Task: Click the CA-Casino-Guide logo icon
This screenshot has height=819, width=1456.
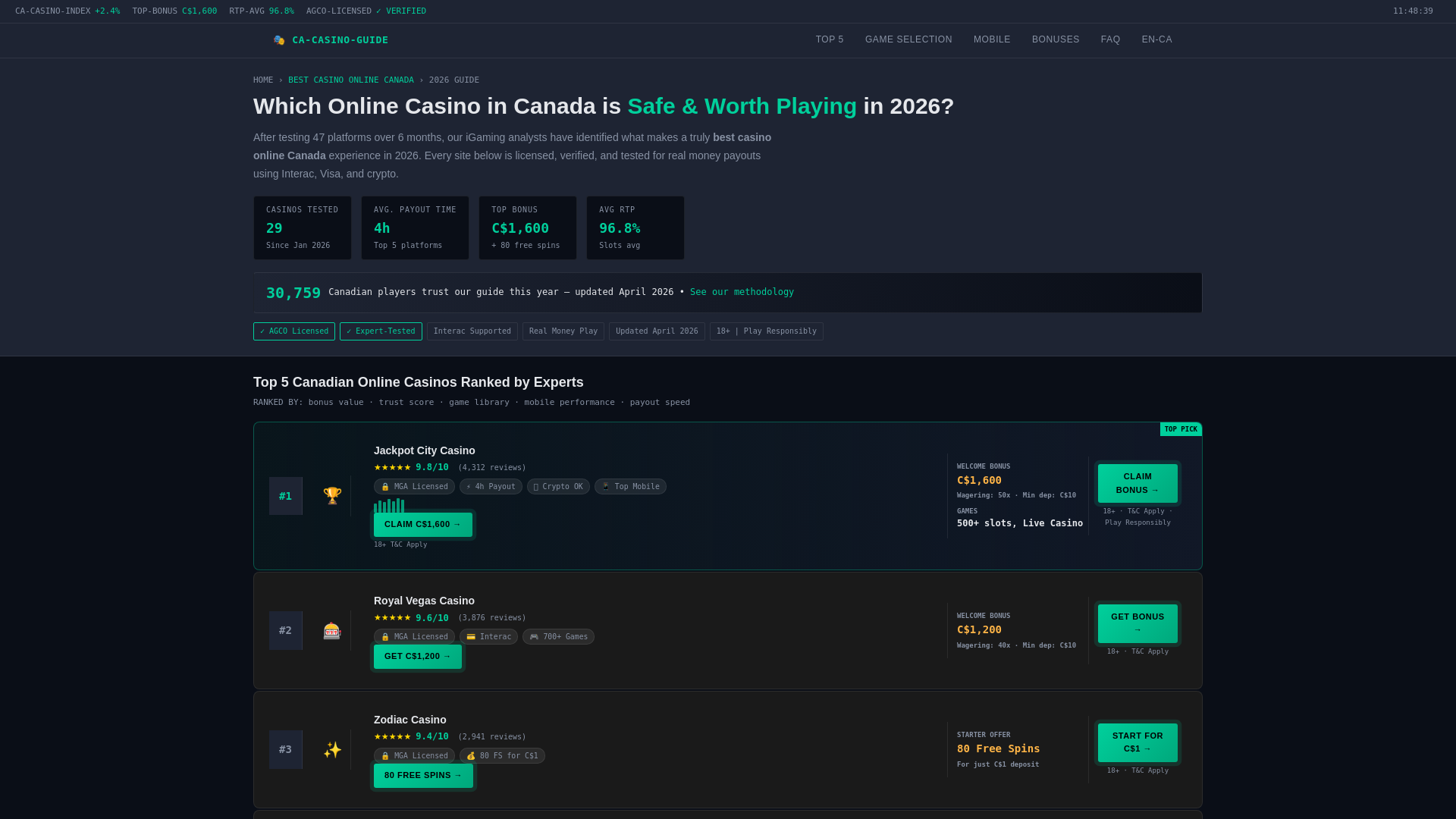Action: (x=279, y=40)
